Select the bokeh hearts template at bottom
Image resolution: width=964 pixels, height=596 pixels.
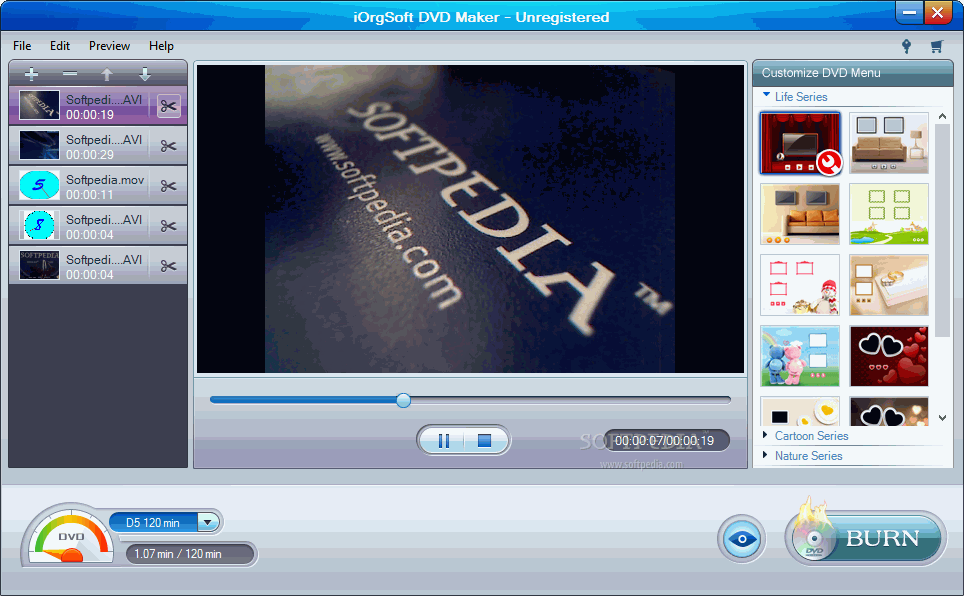point(889,411)
